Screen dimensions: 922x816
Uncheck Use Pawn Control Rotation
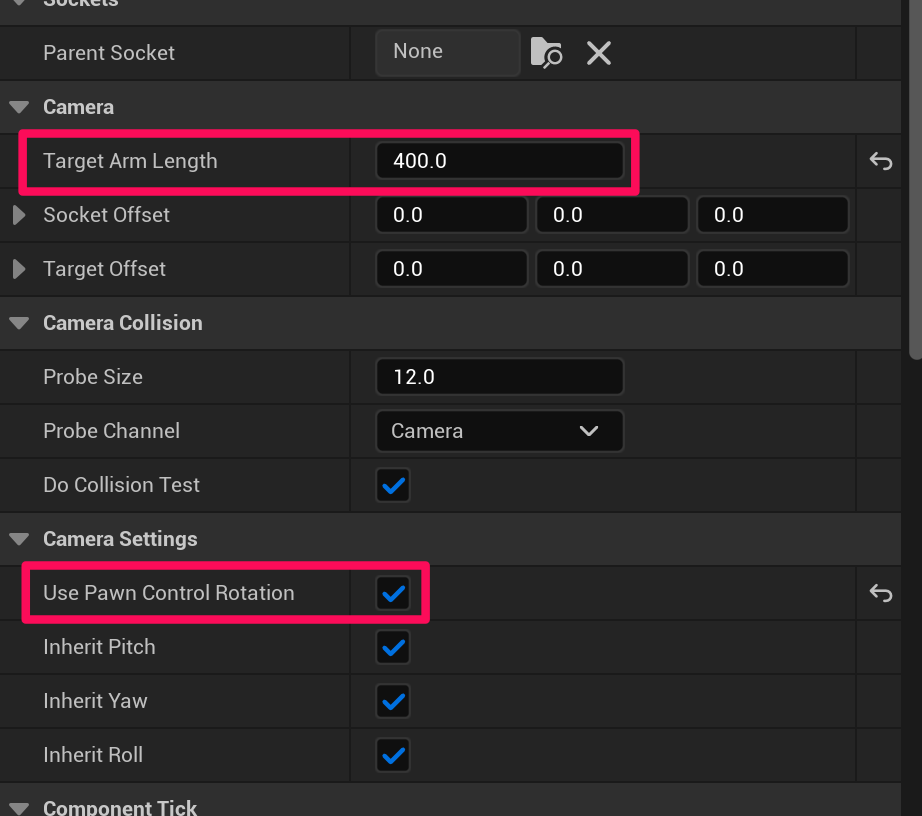(393, 593)
